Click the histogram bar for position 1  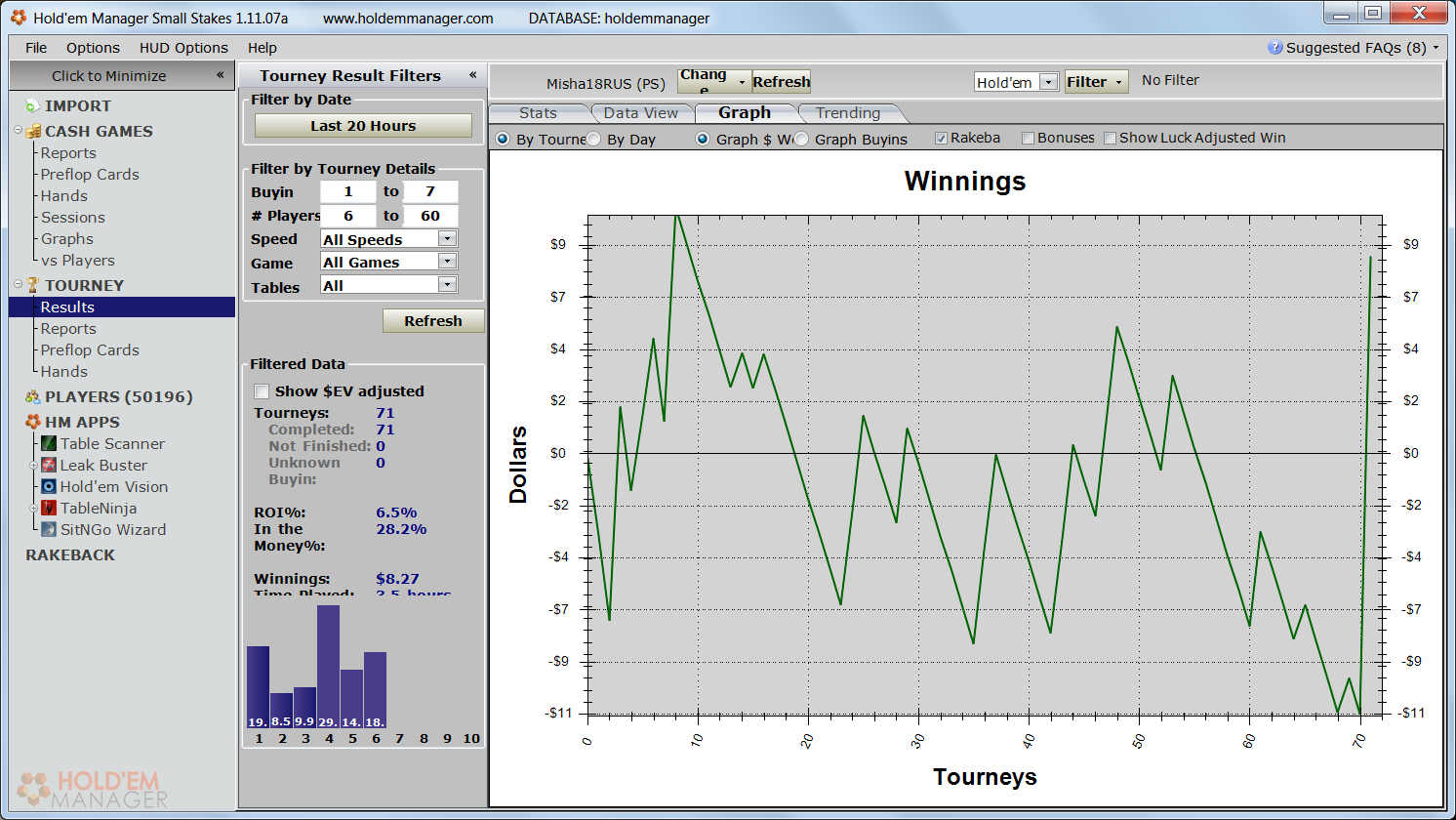pos(258,687)
